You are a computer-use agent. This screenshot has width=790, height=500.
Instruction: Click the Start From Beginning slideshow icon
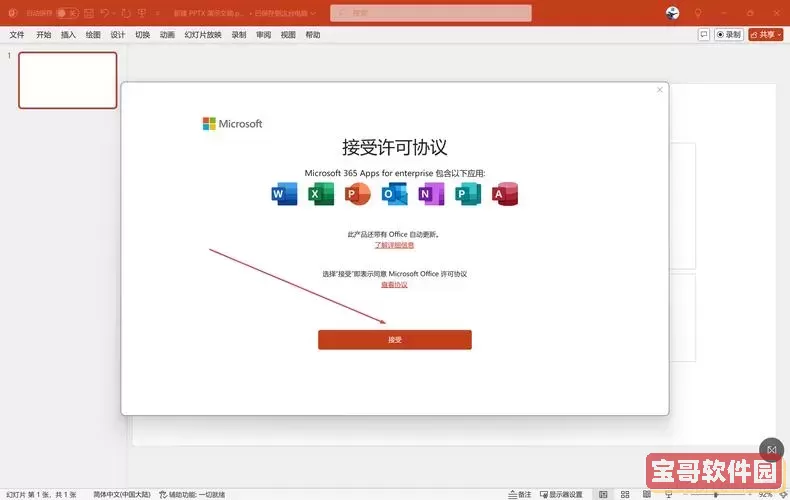(x=142, y=13)
